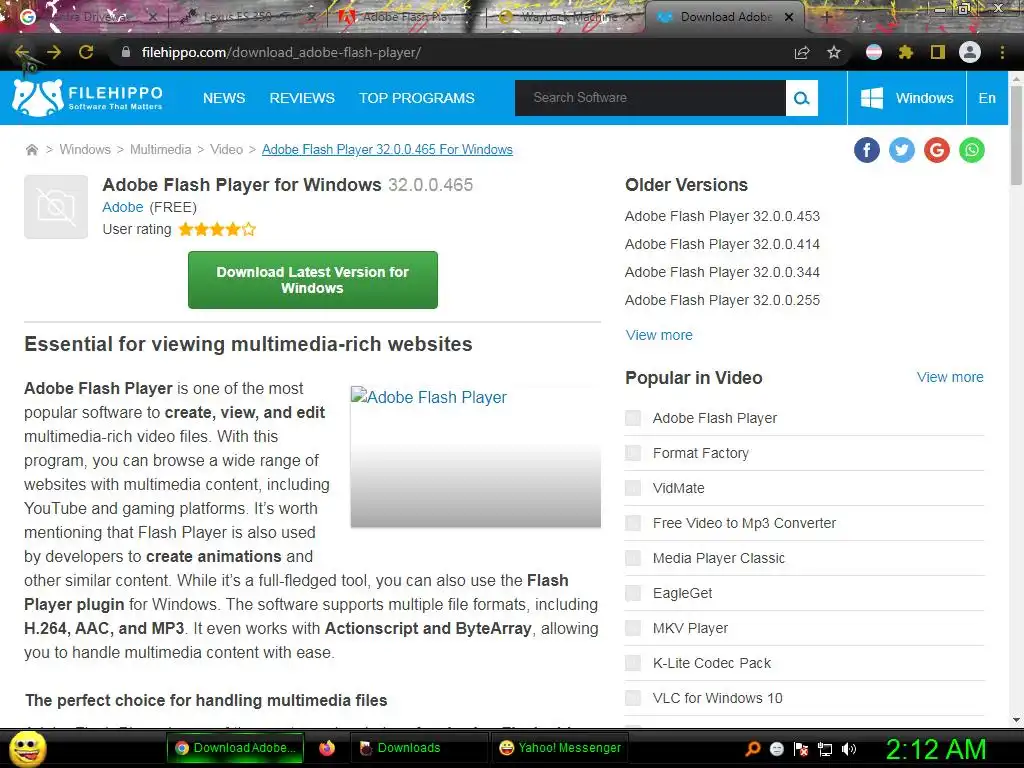Click View more beside Popular in Video

click(x=950, y=377)
